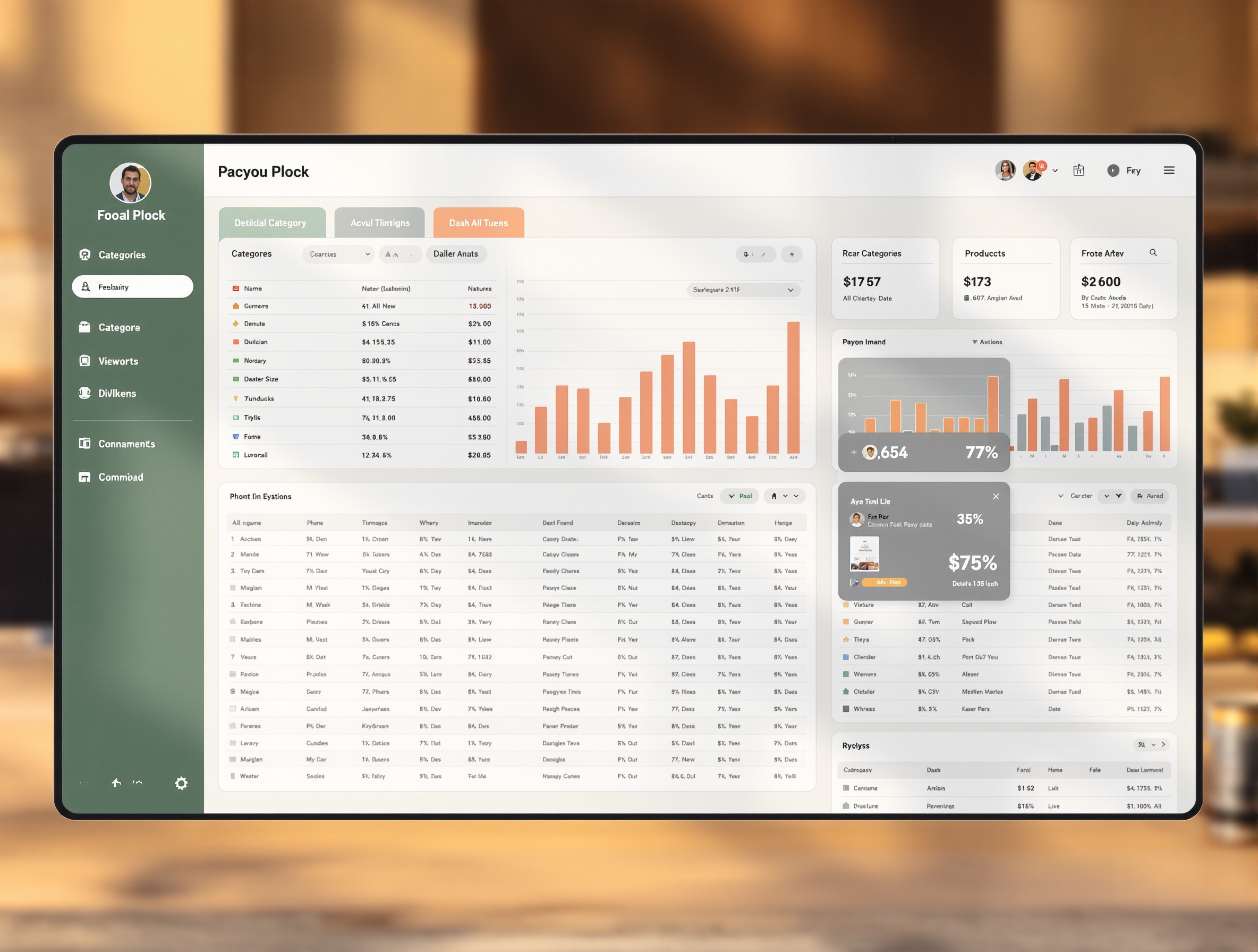Click the Fooal Plock profile avatar
Viewport: 1258px width, 952px height.
click(x=130, y=183)
